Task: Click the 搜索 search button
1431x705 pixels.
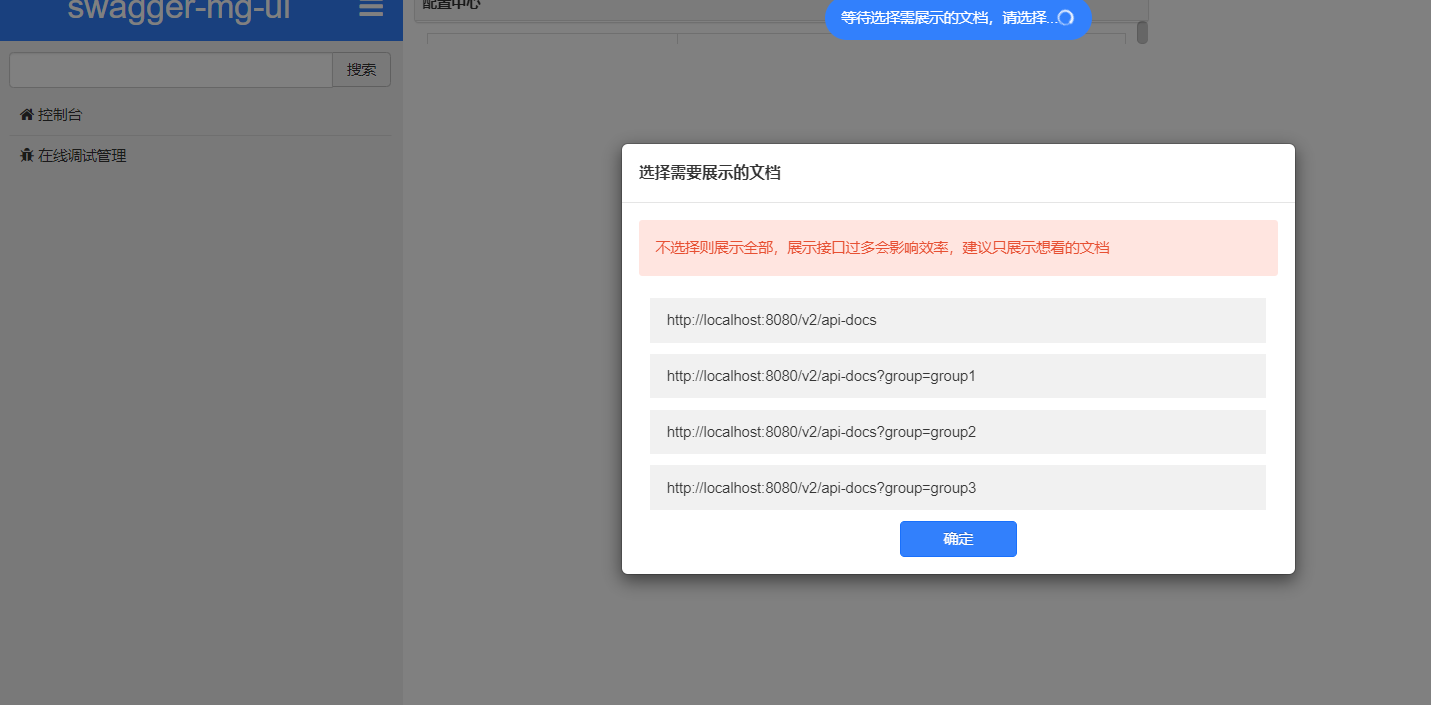Action: click(x=361, y=69)
